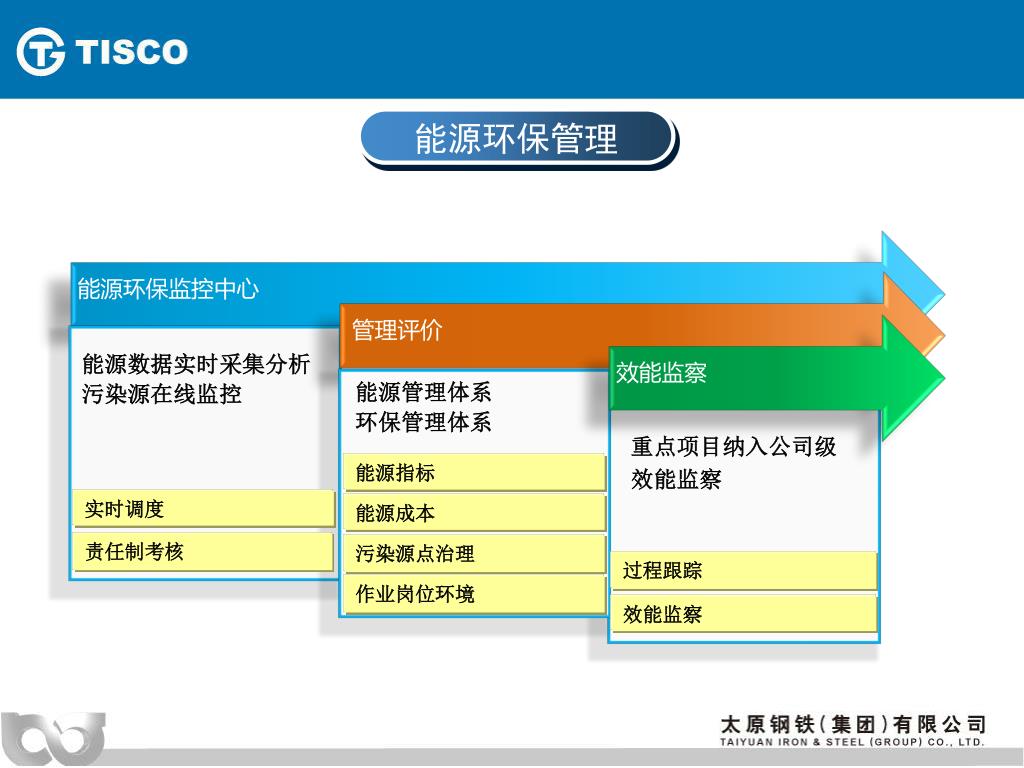Click the TAIYUAN IRON & STEEL footer text
The image size is (1024, 768).
[853, 742]
